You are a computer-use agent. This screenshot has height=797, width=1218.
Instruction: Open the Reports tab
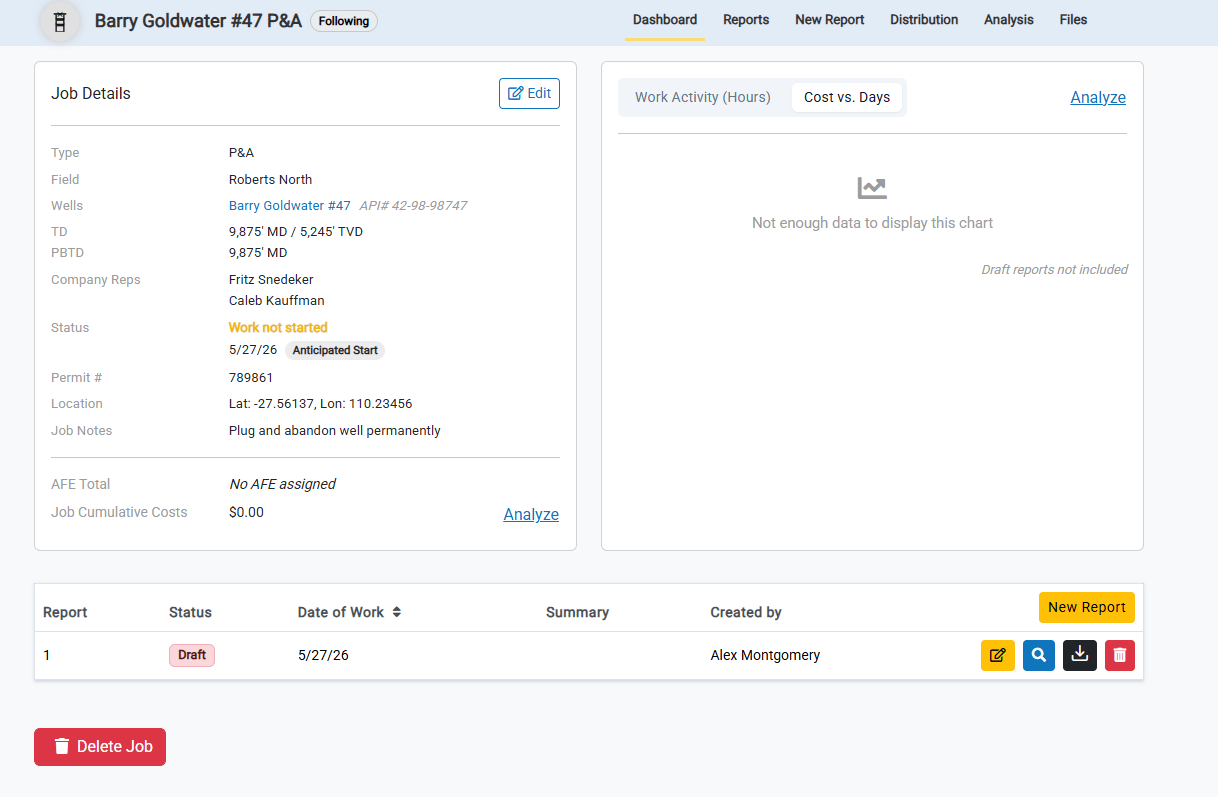click(x=746, y=20)
